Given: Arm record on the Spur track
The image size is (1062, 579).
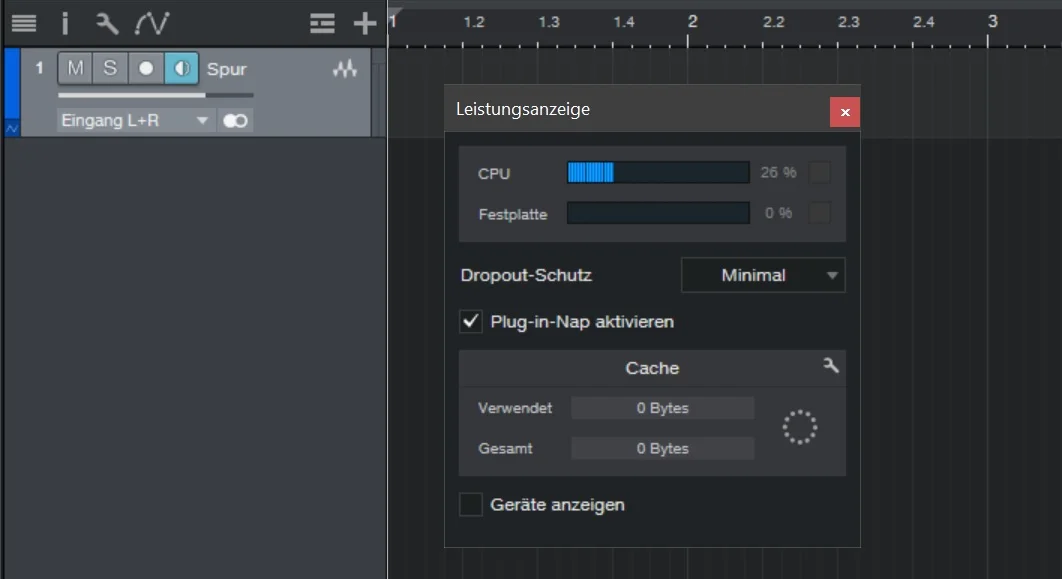Looking at the screenshot, I should [146, 68].
